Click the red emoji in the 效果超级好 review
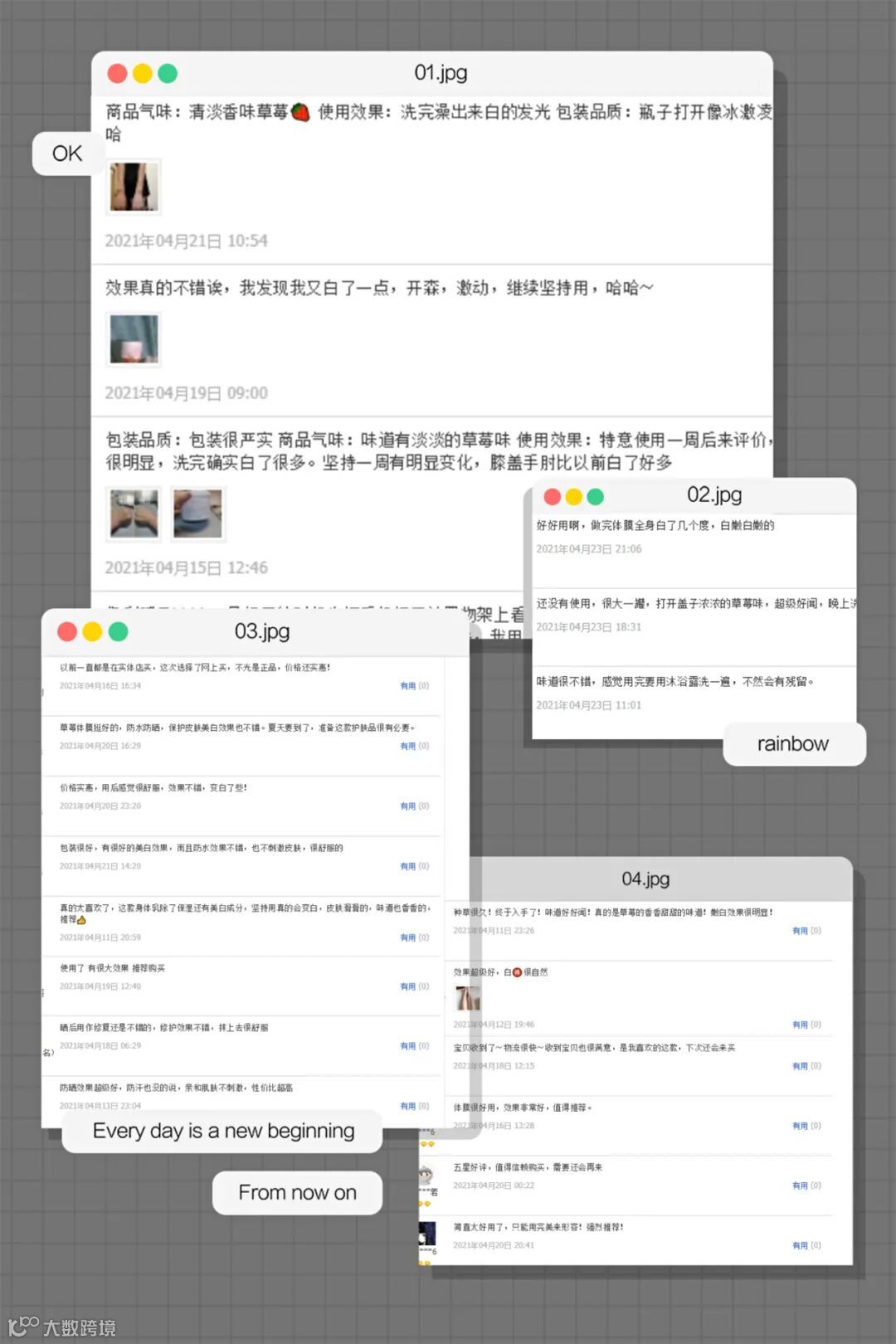The image size is (896, 1344). [518, 972]
